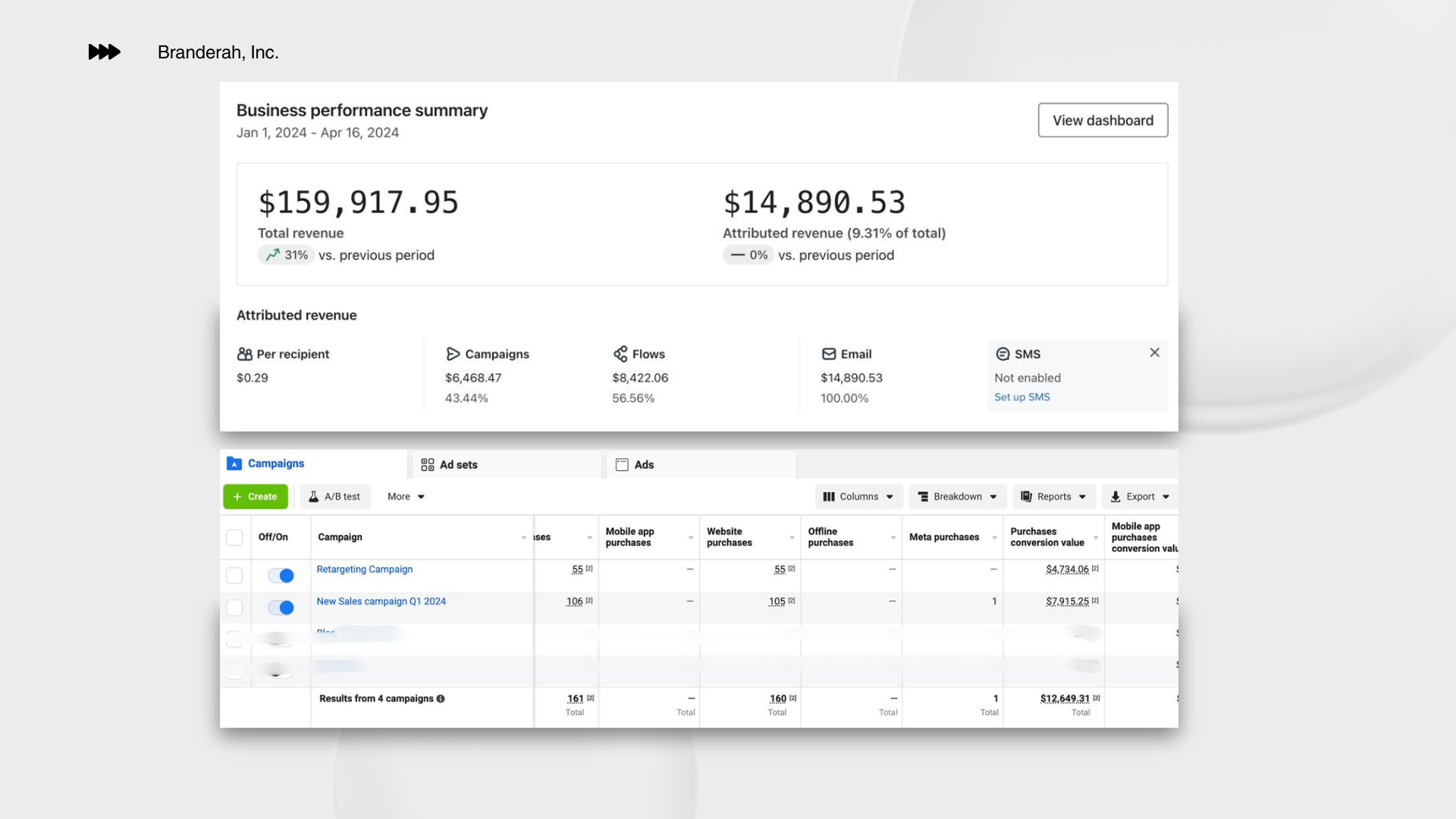1456x819 pixels.
Task: Click the footnote marker beside $4,734.06
Action: 1095,569
